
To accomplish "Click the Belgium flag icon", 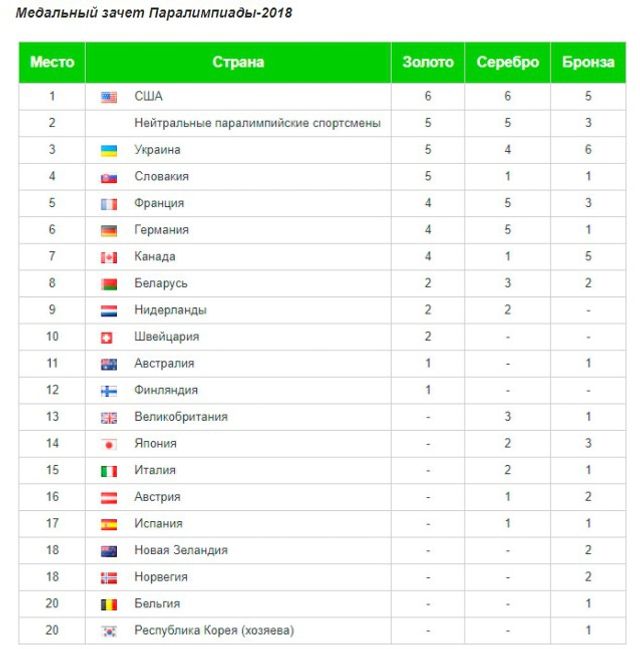I will coord(109,604).
